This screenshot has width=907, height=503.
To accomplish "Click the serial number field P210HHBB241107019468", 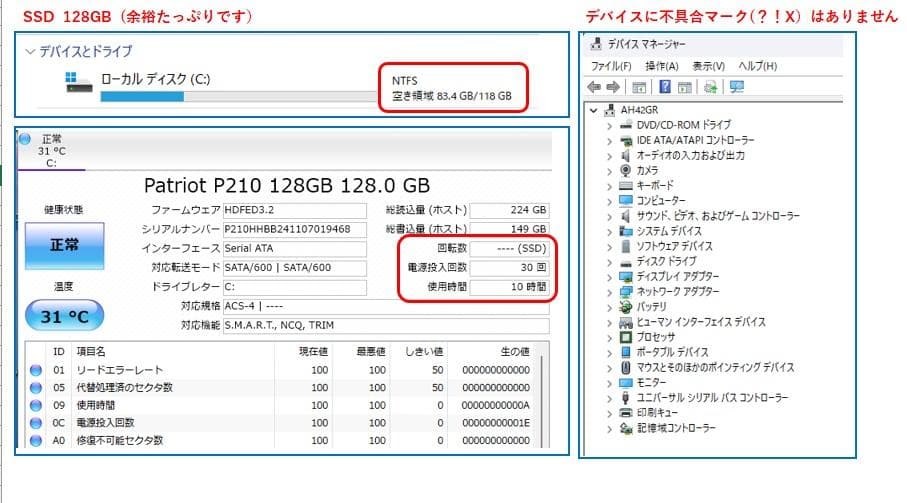I will (x=295, y=229).
